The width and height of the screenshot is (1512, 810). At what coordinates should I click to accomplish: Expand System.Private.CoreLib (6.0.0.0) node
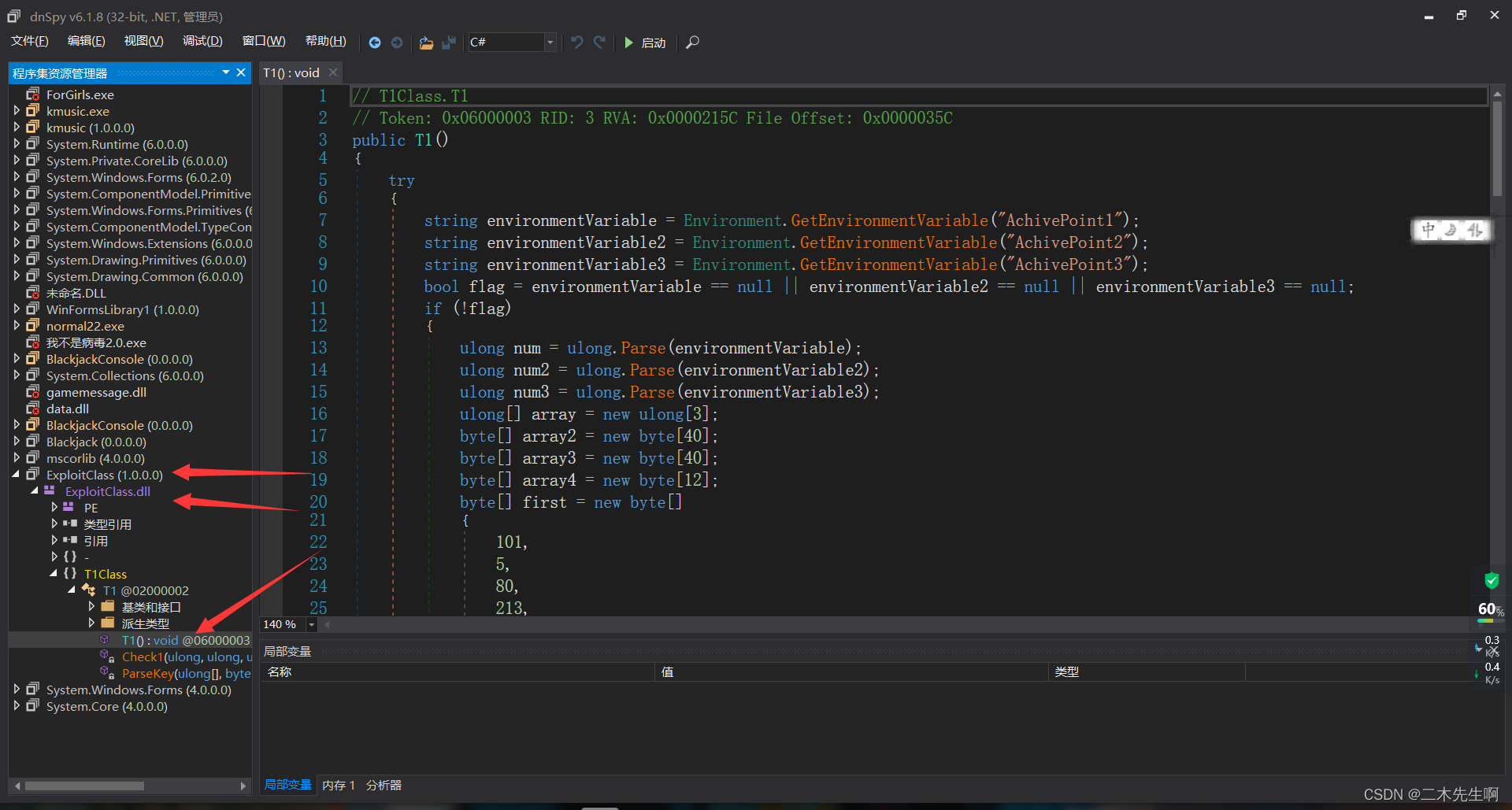coord(17,161)
